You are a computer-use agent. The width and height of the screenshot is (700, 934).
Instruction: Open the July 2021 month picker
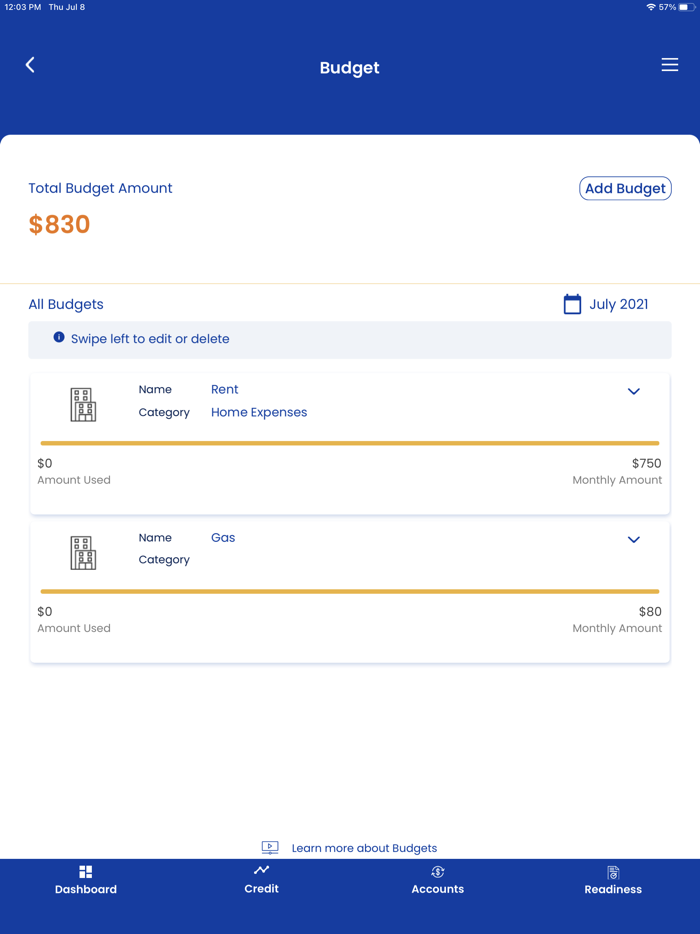[618, 304]
